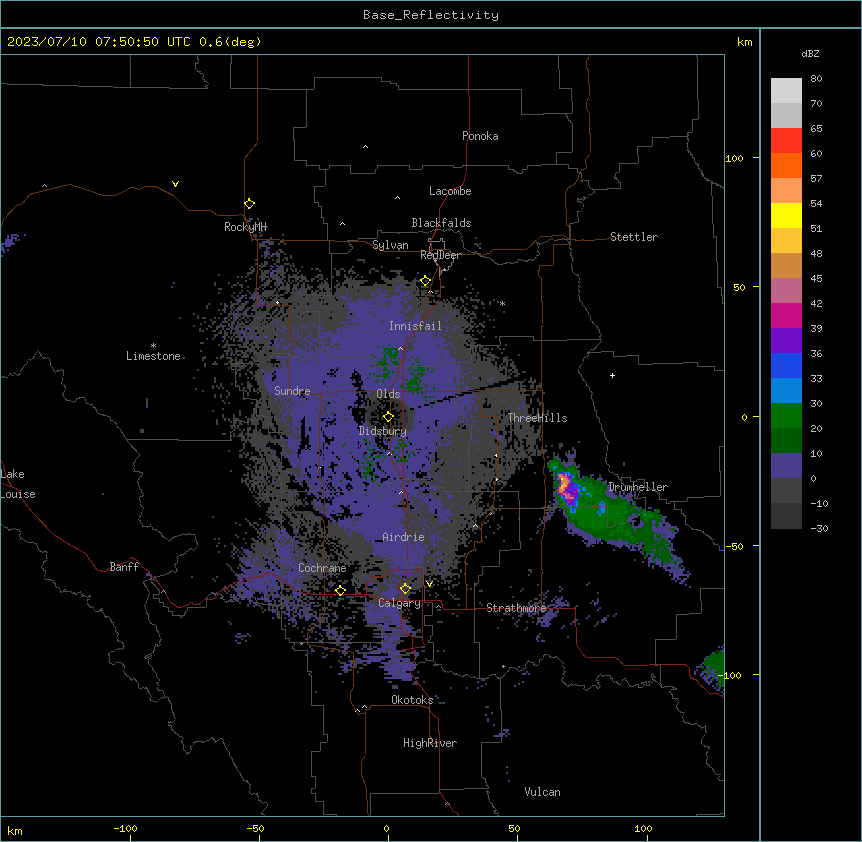Screen dimensions: 862x842
Task: Click the RockyMH label
Action: (x=245, y=227)
